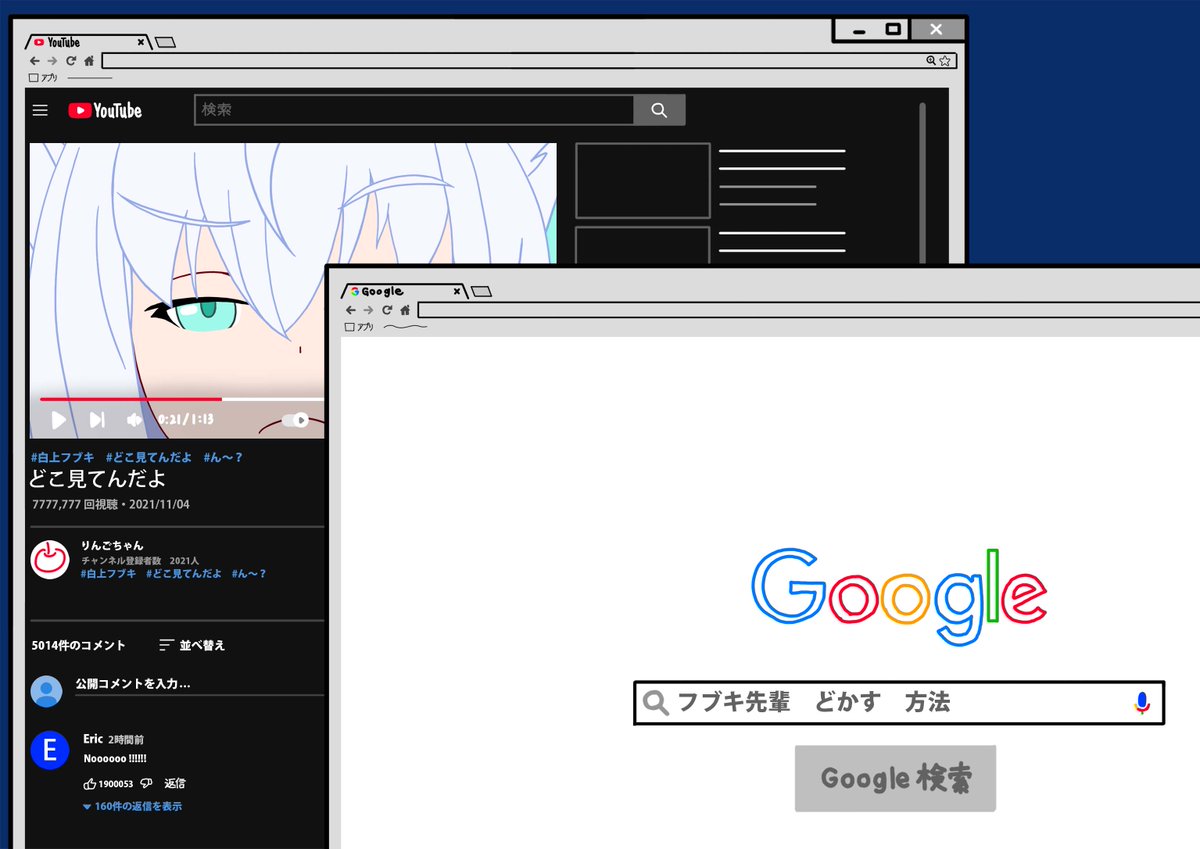Viewport: 1200px width, 849px height.
Task: Open a new tab in Google window
Action: pyautogui.click(x=481, y=291)
